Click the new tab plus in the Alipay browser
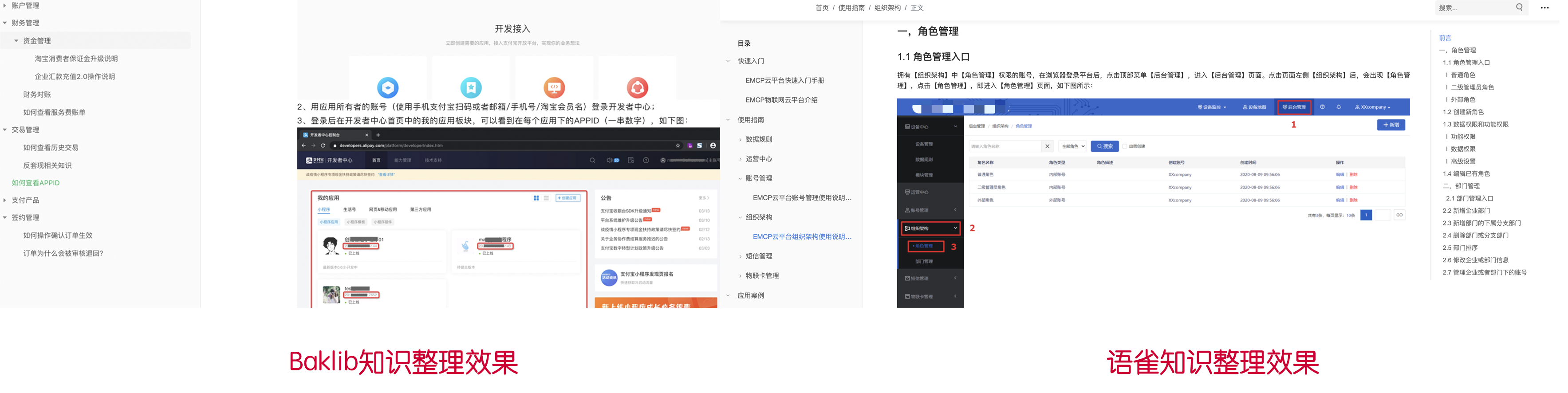The height and width of the screenshot is (393, 1568). point(378,135)
